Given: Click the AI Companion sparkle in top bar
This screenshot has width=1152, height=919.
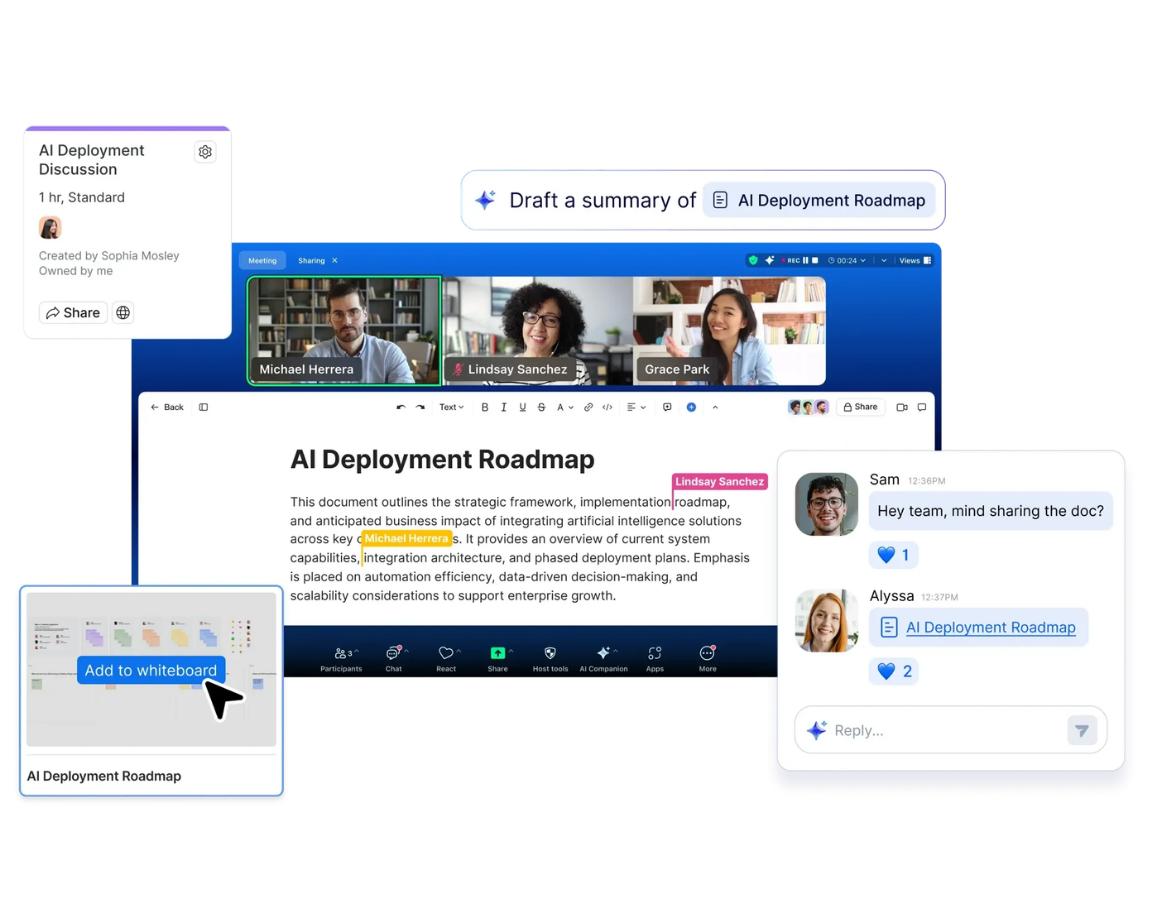Looking at the screenshot, I should [x=769, y=260].
